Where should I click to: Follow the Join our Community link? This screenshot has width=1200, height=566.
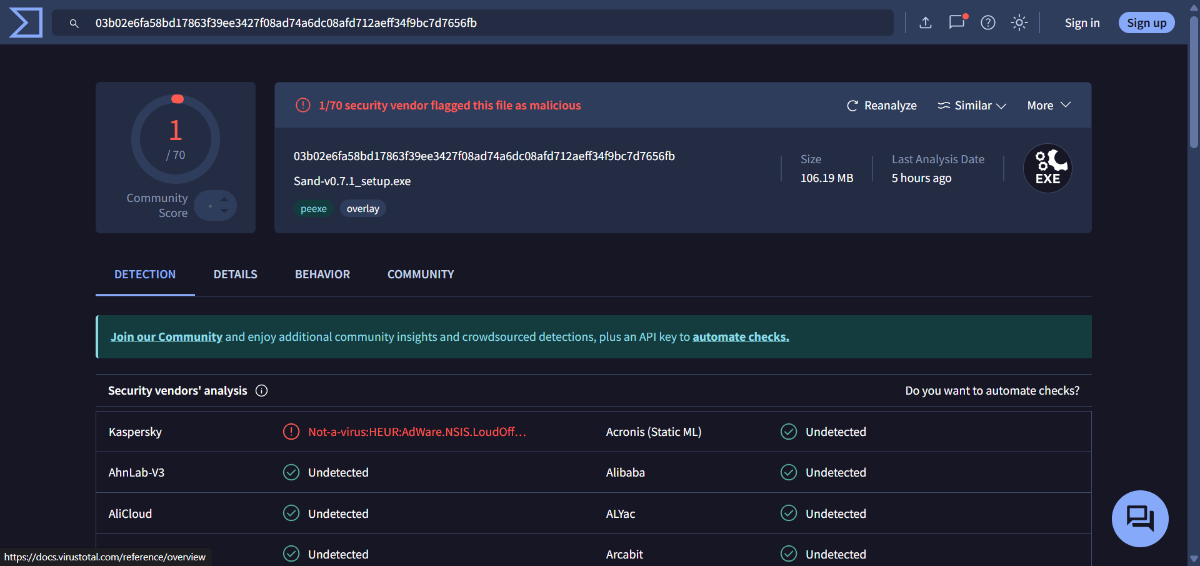click(x=166, y=337)
